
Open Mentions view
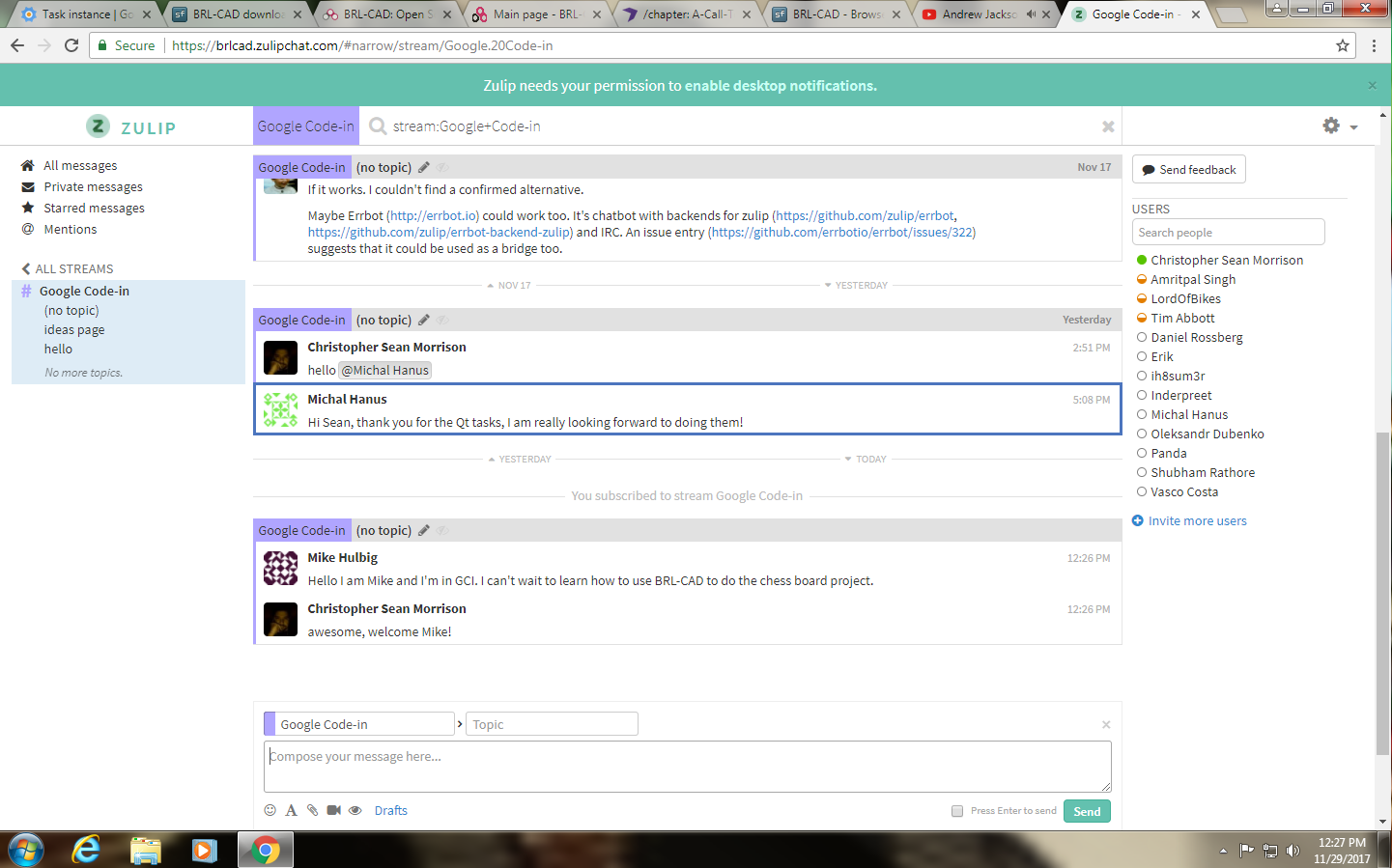(x=71, y=230)
